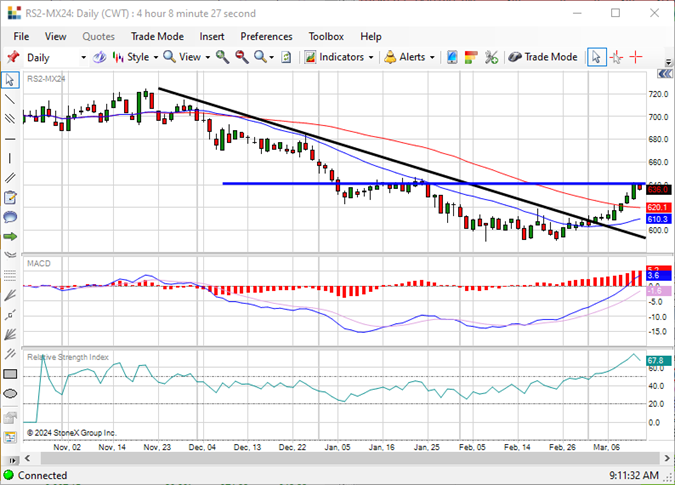Open the Trade Mode menu

point(157,37)
